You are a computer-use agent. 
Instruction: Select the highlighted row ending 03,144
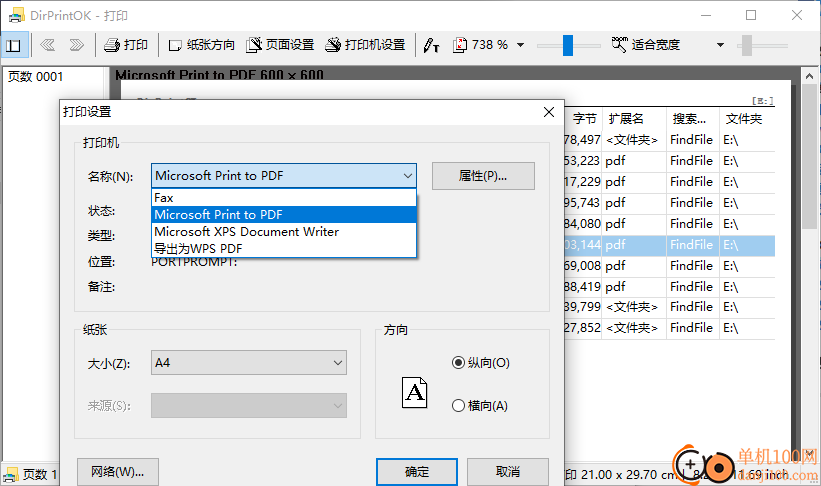(670, 245)
